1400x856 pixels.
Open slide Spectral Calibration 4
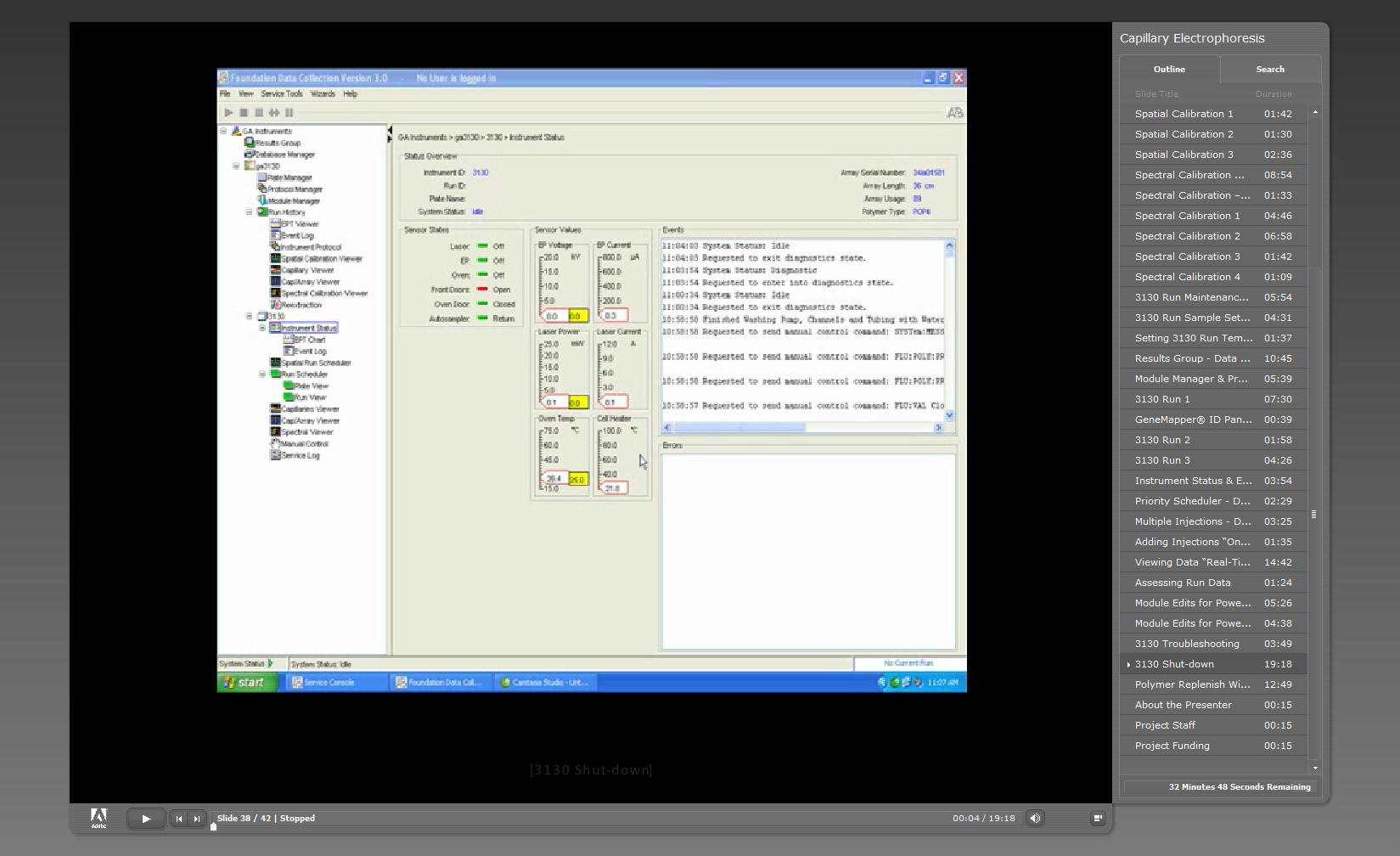point(1213,277)
